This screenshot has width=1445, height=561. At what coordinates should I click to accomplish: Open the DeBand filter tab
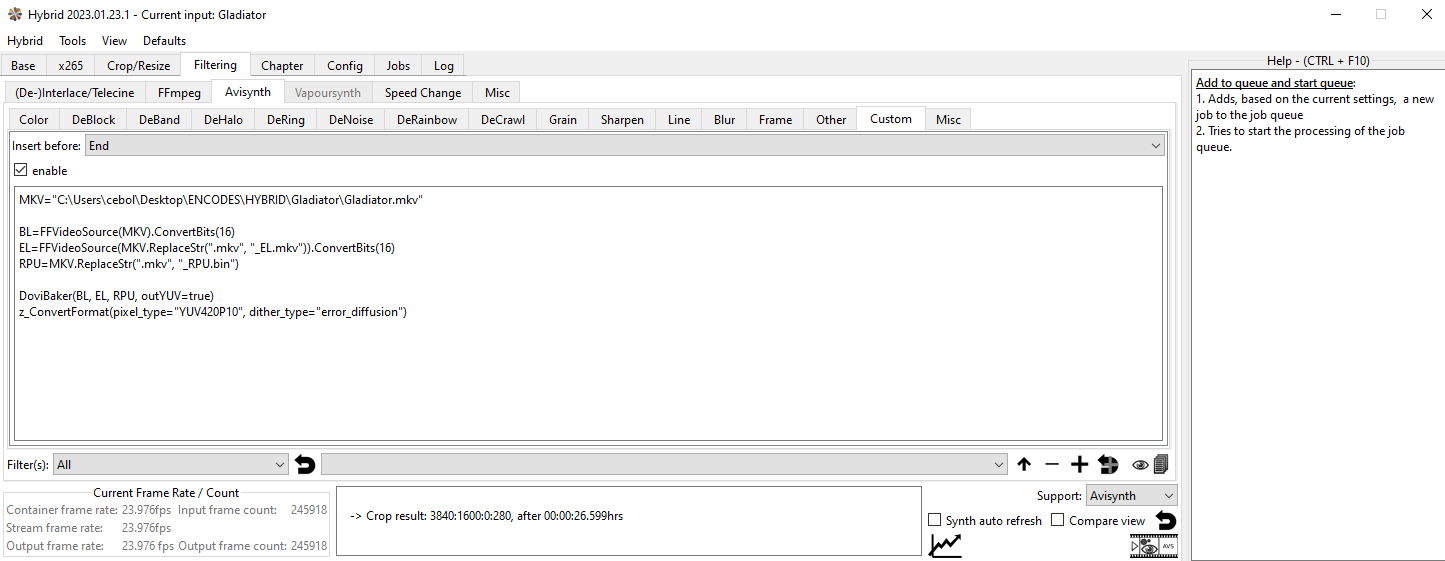(x=159, y=120)
